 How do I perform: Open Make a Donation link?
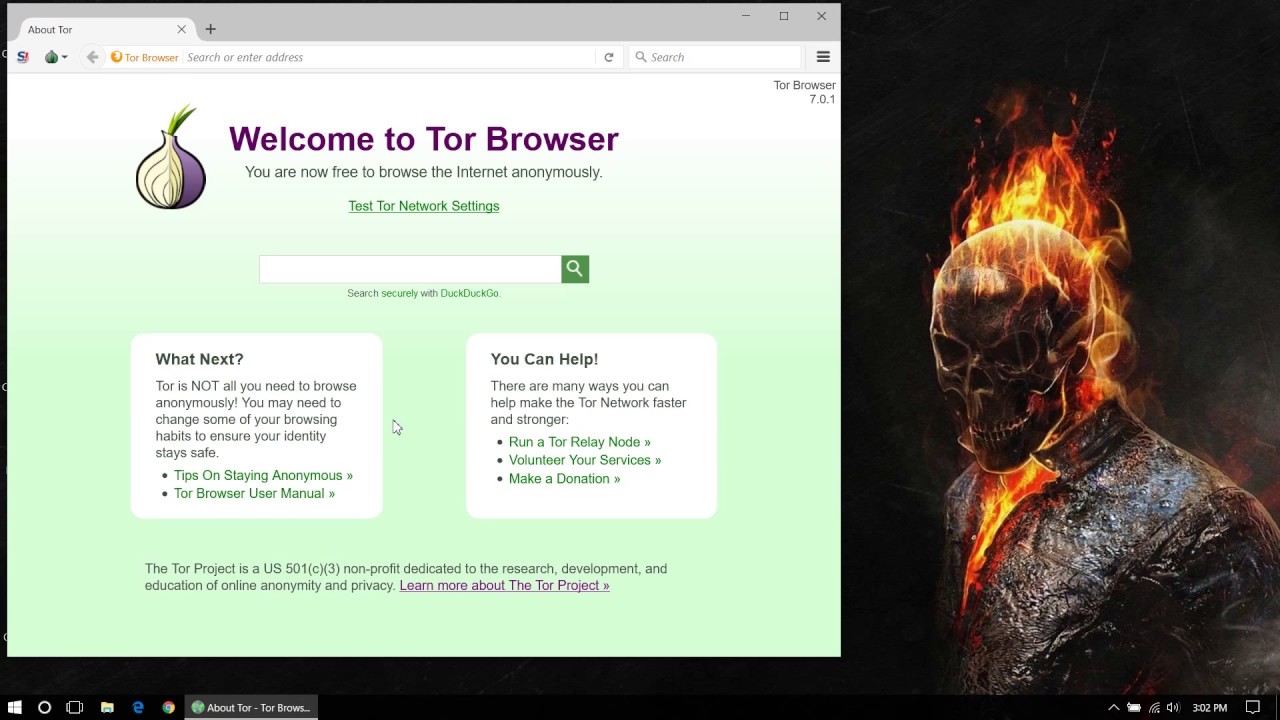tap(564, 478)
